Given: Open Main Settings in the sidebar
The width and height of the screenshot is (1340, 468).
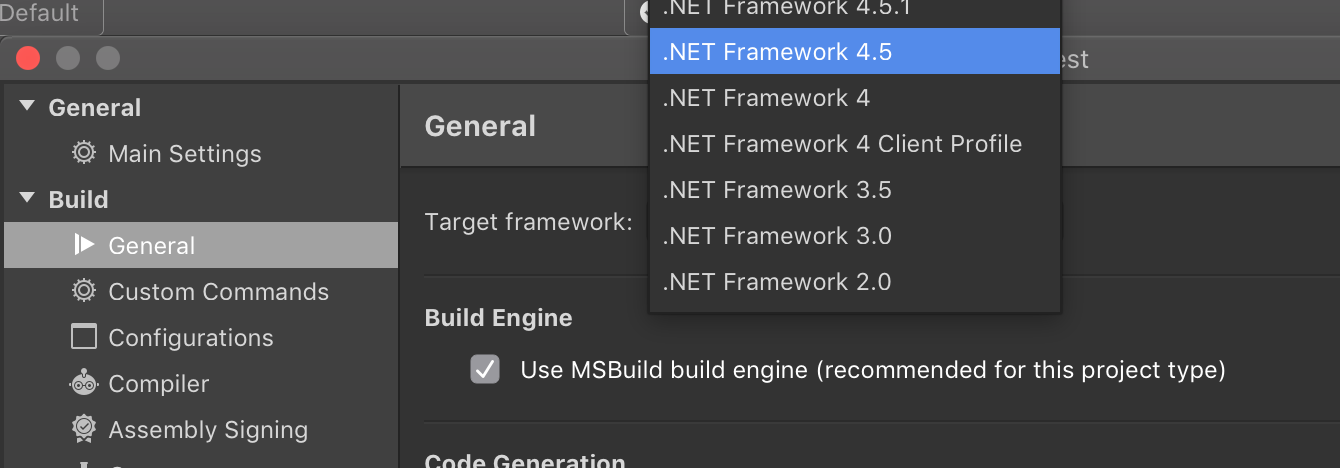Looking at the screenshot, I should [x=185, y=154].
